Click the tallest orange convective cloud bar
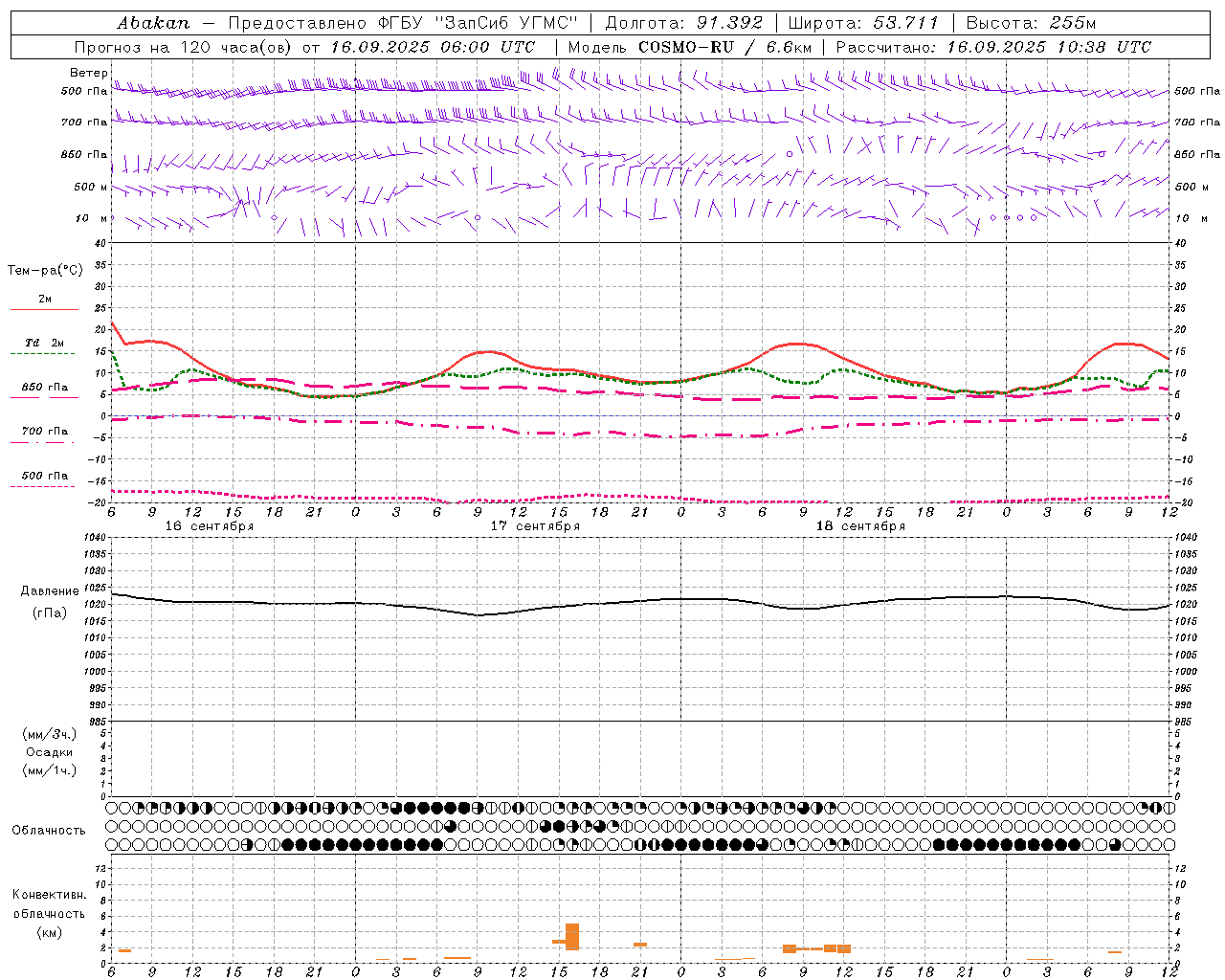The height and width of the screenshot is (980, 1225). [x=572, y=937]
